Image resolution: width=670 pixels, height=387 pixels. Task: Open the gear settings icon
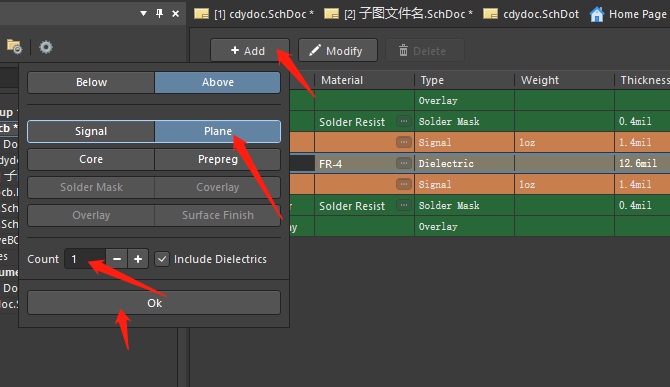[46, 47]
